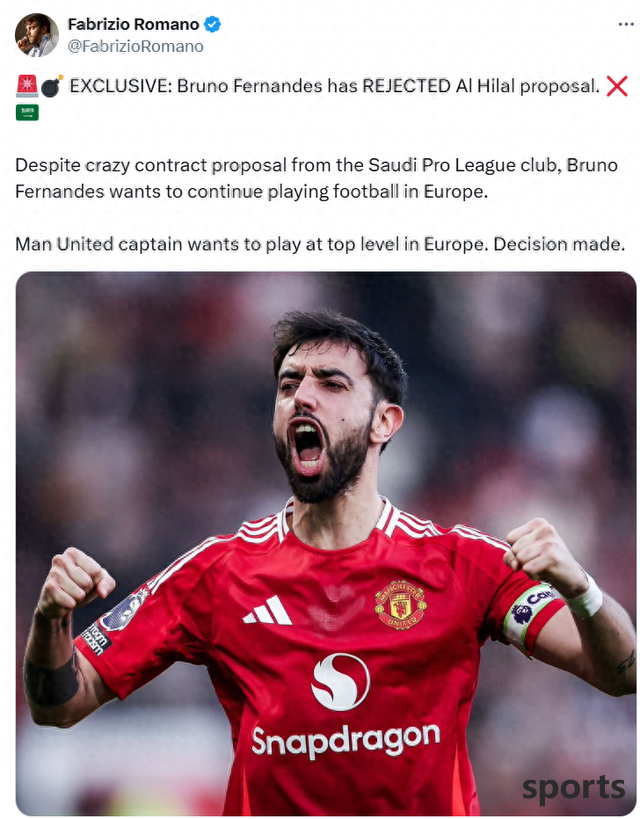Click the 'Decision made.' sentence
The width and height of the screenshot is (640, 819).
[558, 244]
